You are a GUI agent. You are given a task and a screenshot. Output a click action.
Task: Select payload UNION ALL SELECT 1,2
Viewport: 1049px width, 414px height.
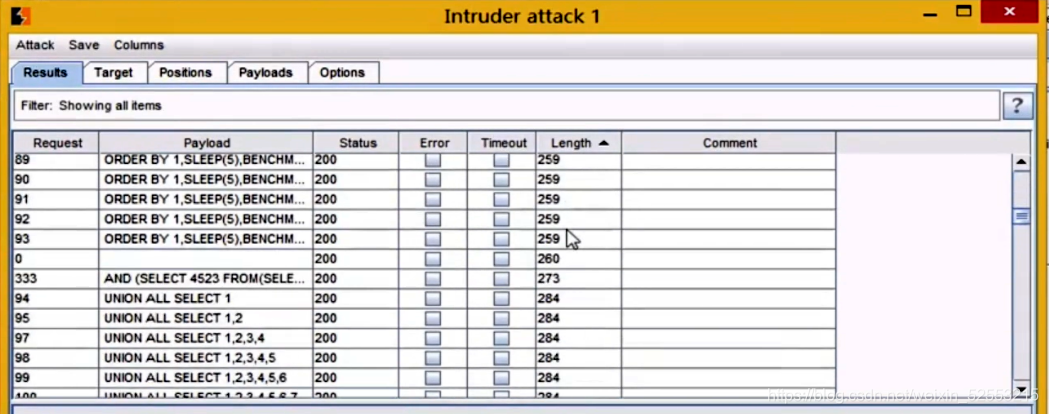click(x=206, y=318)
